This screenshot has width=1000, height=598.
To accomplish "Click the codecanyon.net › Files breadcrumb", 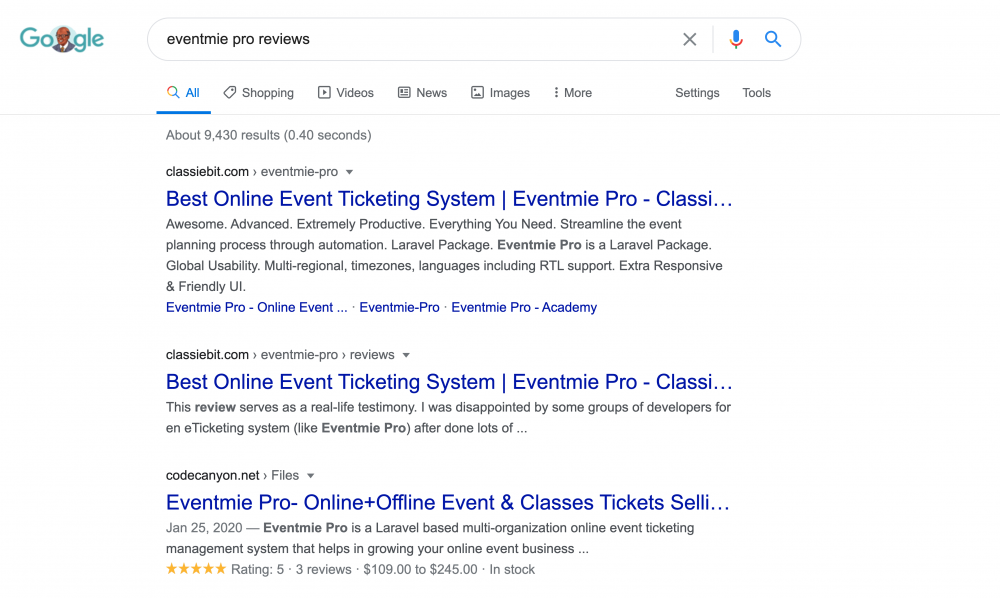I will pyautogui.click(x=232, y=475).
